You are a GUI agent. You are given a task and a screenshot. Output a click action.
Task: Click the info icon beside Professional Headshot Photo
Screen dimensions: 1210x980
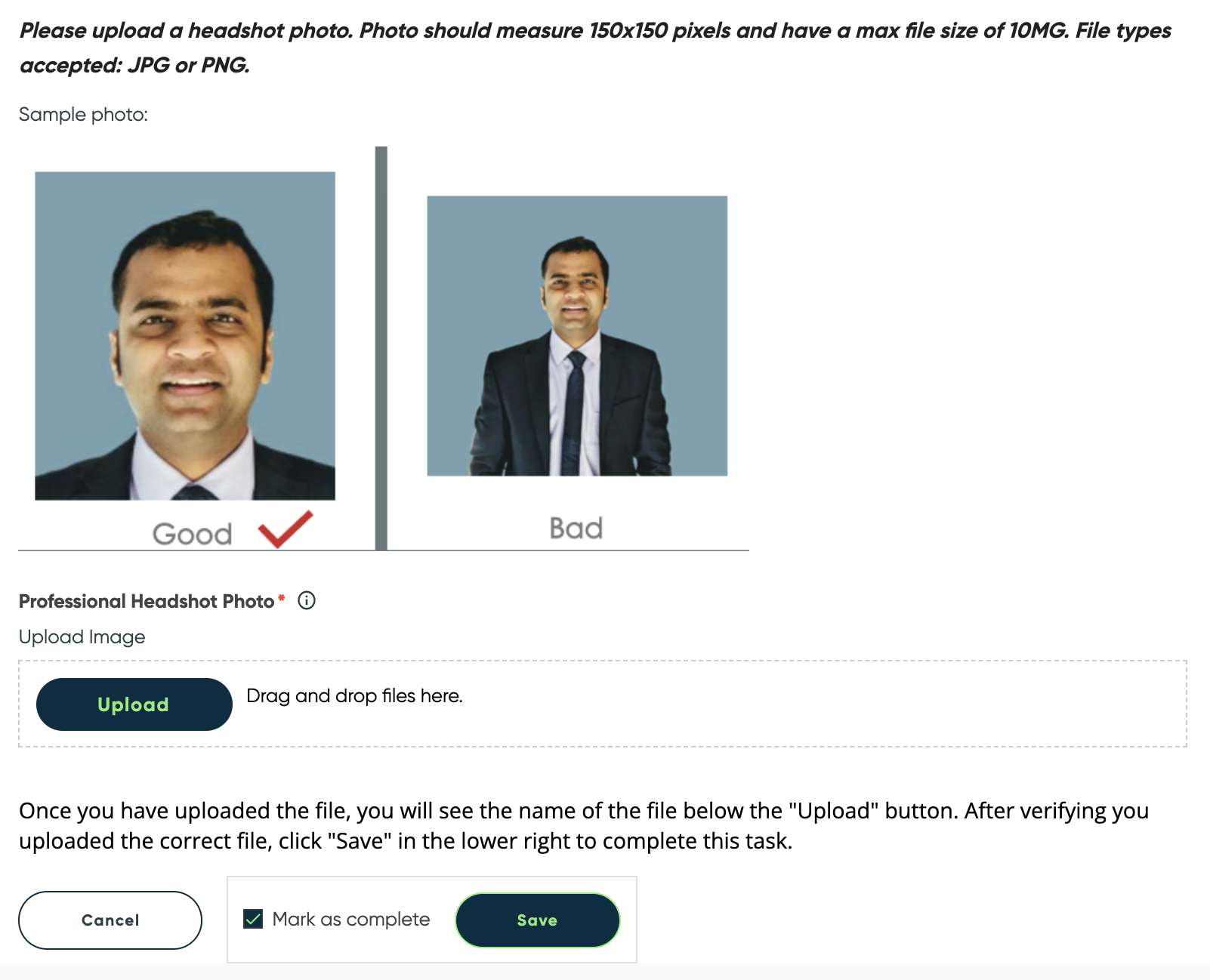[x=307, y=600]
